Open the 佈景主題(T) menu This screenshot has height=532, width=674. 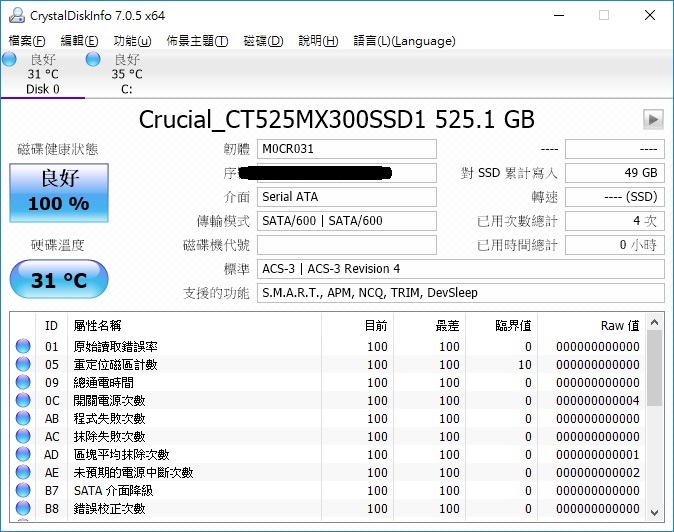[197, 41]
